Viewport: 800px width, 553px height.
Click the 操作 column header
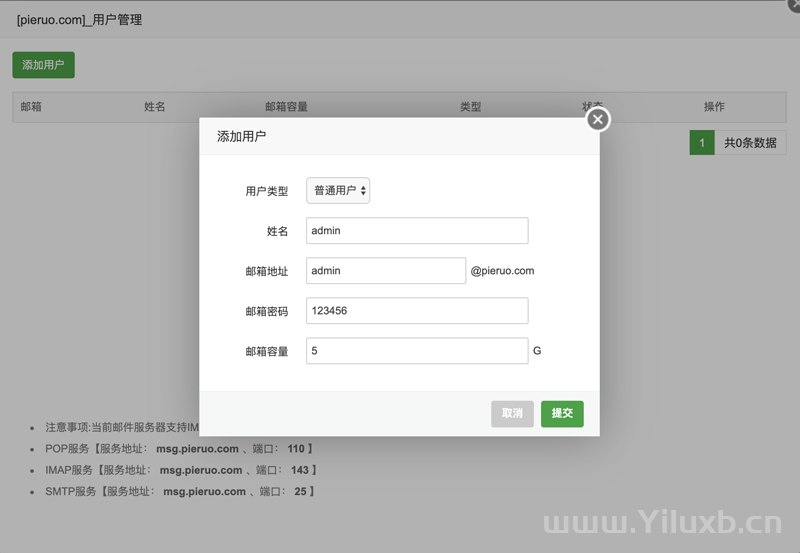point(714,106)
